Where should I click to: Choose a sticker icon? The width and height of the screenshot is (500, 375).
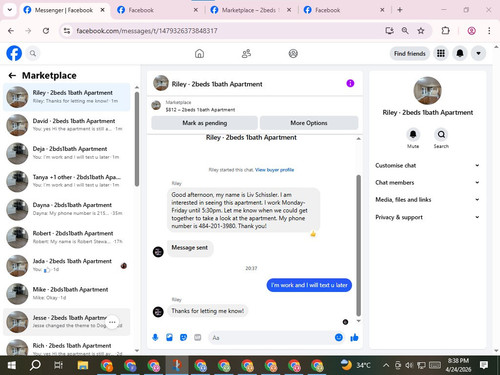(183, 338)
